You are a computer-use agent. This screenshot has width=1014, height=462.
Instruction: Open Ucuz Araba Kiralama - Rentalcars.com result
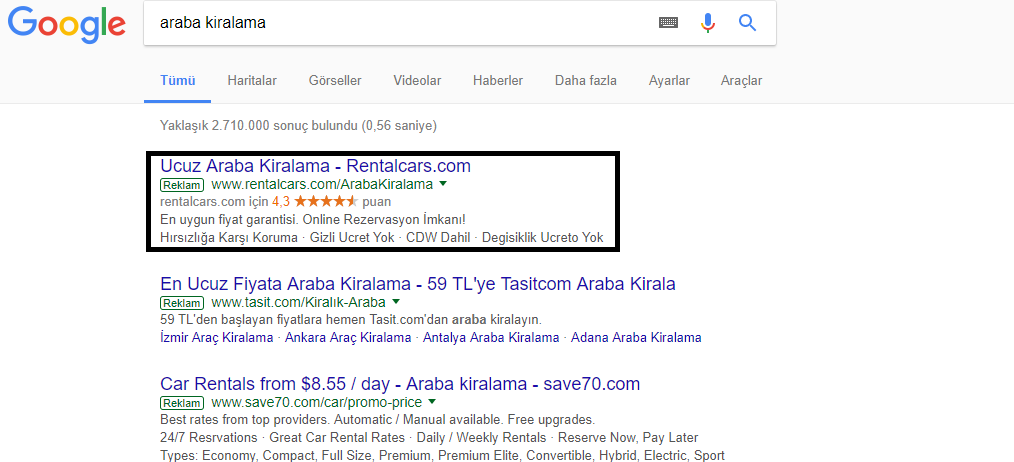click(x=315, y=166)
